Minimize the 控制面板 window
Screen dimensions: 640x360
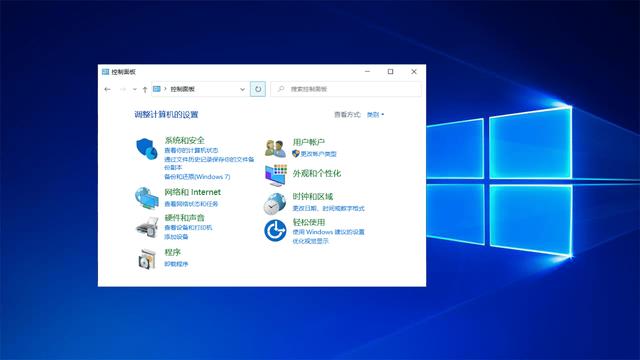pos(367,71)
